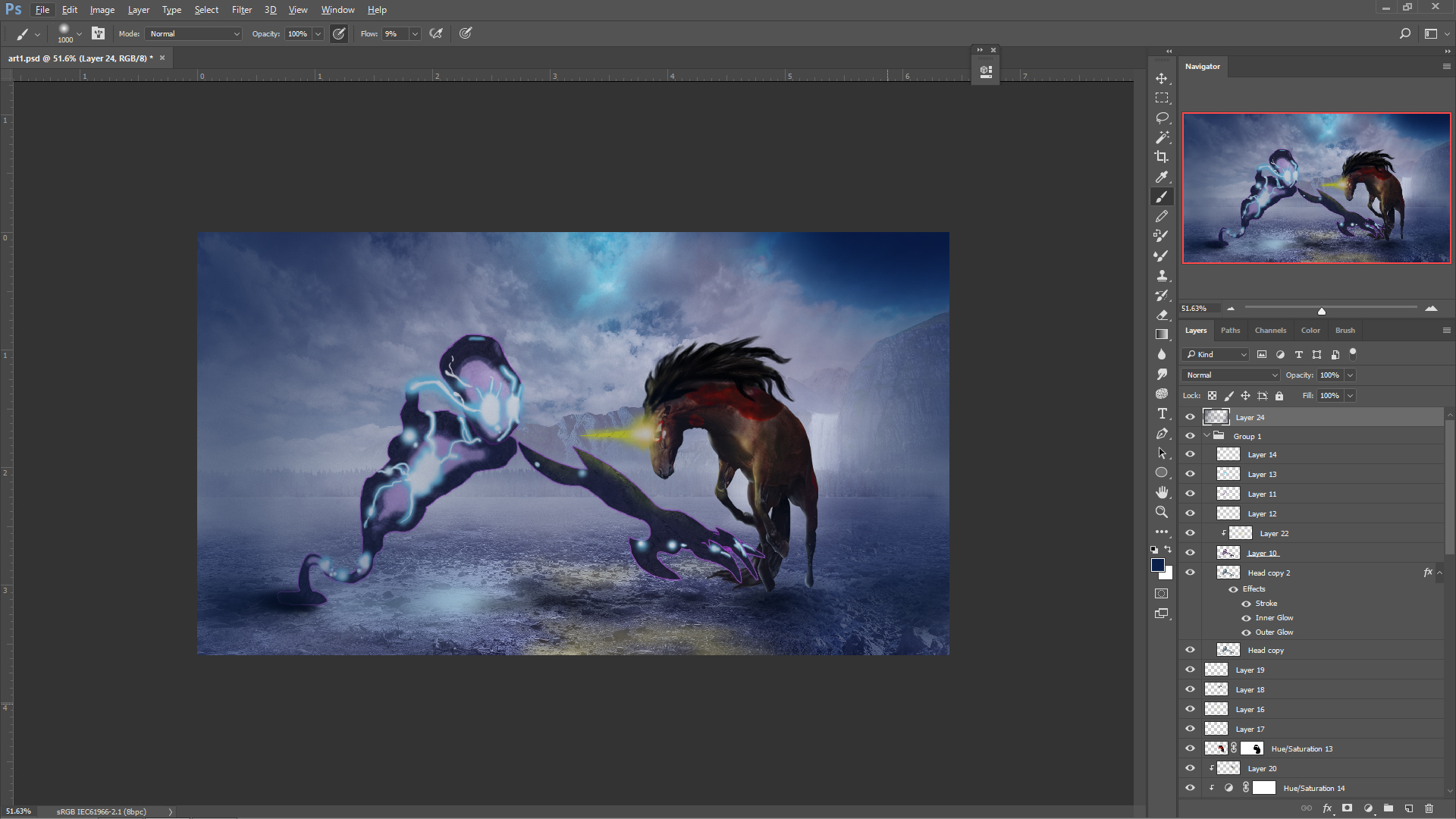The image size is (1456, 819).
Task: Select the Crop tool
Action: click(1162, 157)
